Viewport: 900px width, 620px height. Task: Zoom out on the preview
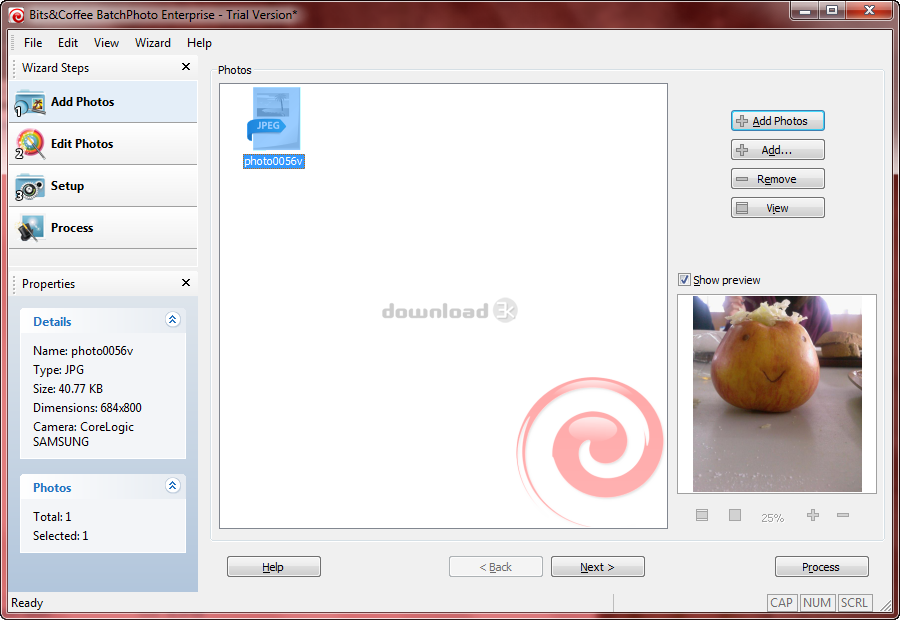tap(843, 515)
